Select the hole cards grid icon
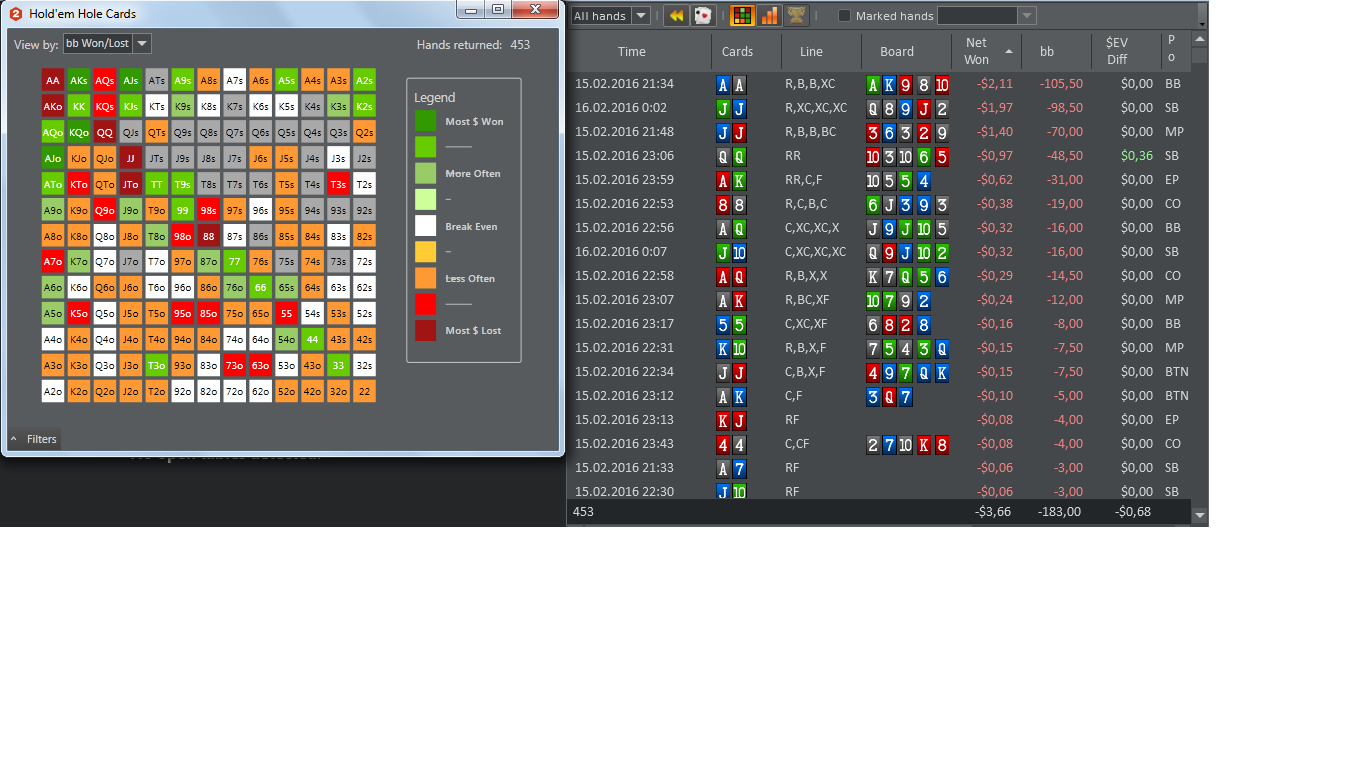1366x768 pixels. [742, 16]
